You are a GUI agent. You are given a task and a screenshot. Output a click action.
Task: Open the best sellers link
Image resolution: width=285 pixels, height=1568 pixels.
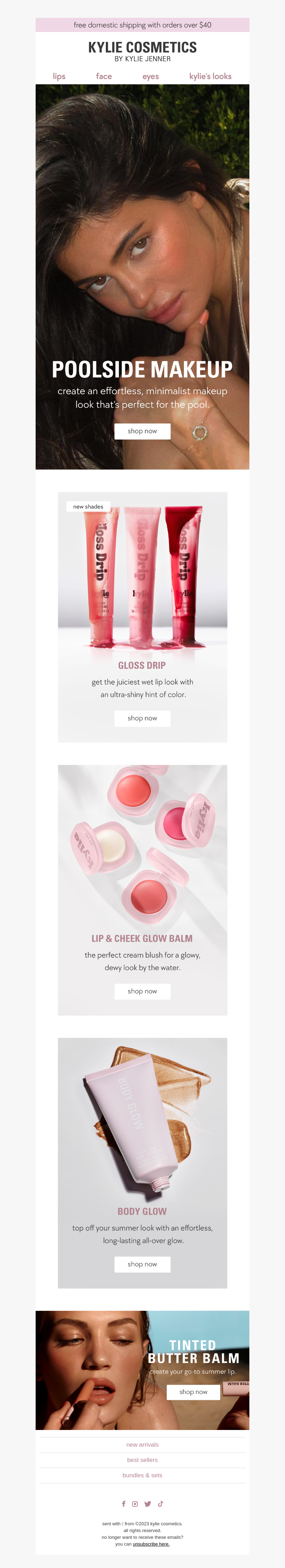142,1460
